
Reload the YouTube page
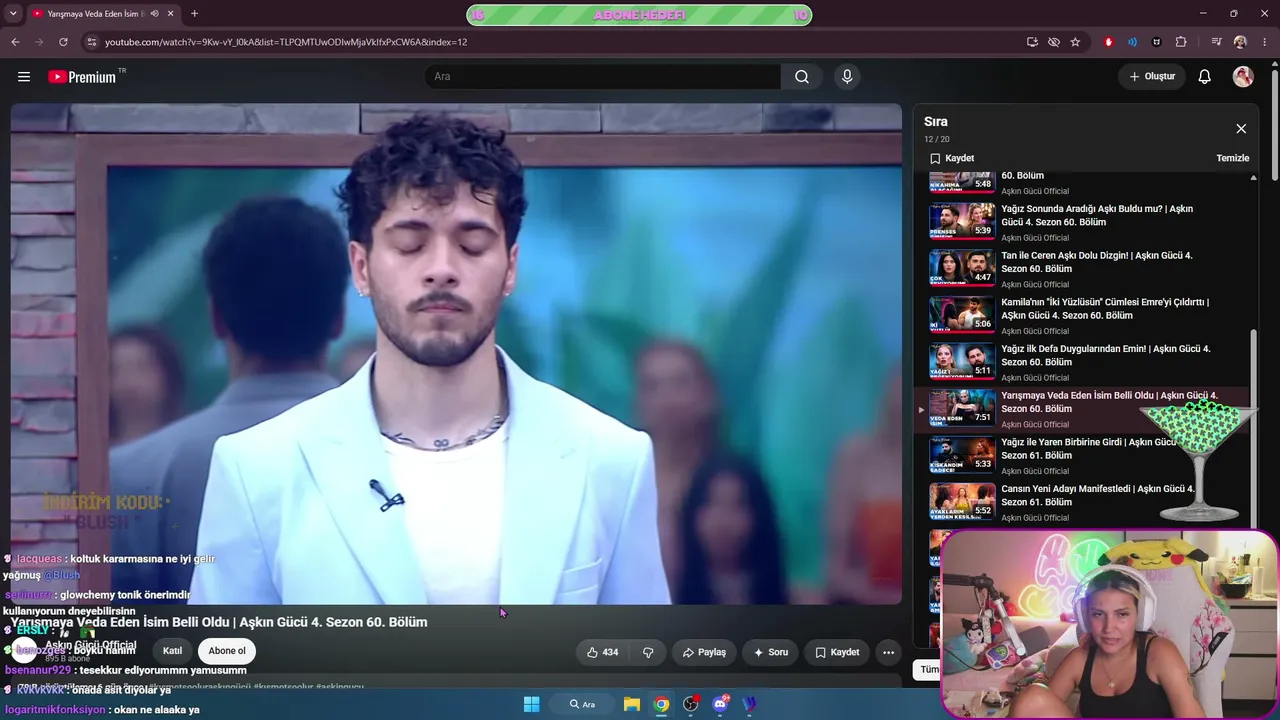pos(63,42)
